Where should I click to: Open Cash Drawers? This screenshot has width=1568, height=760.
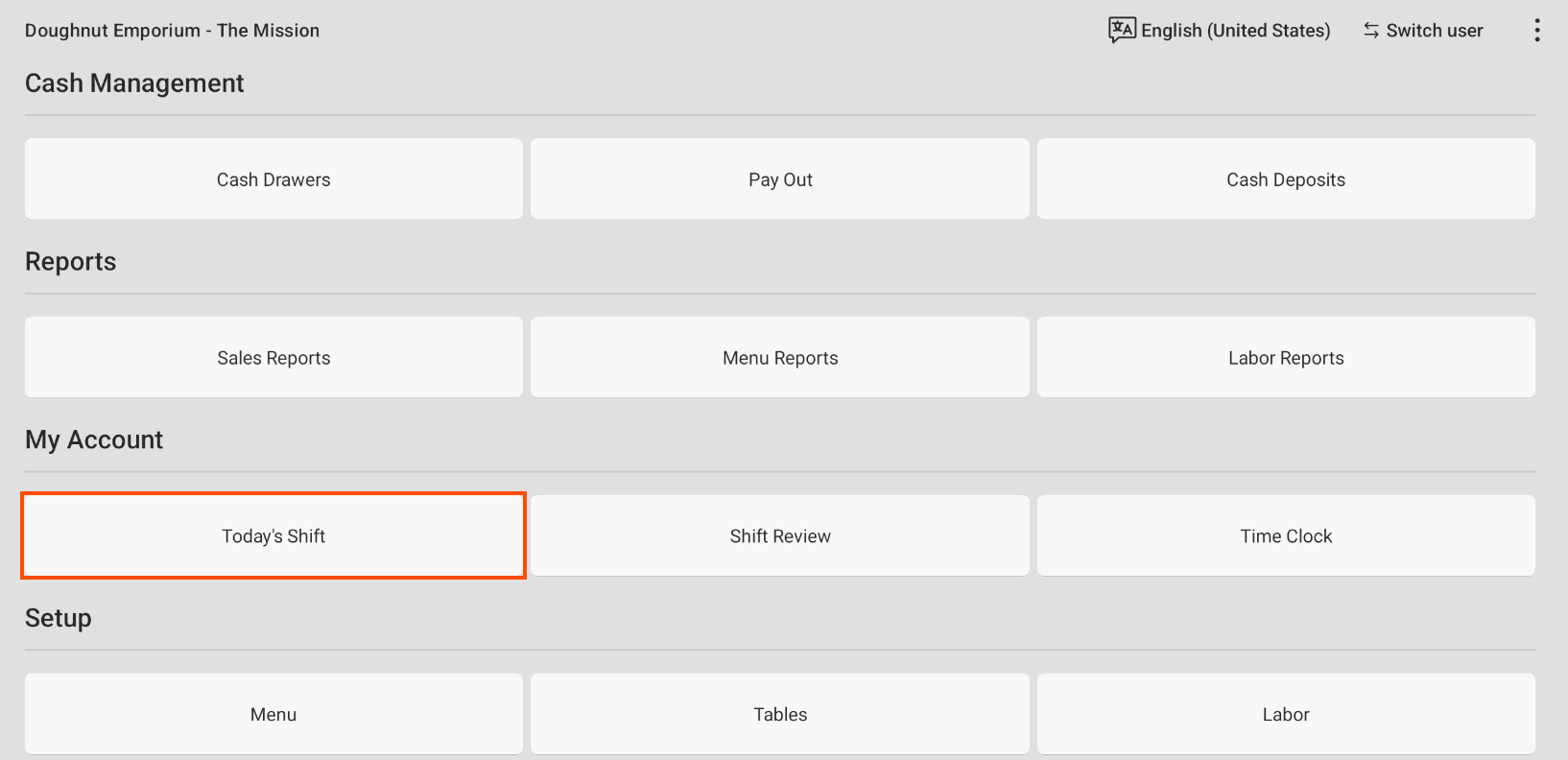273,179
